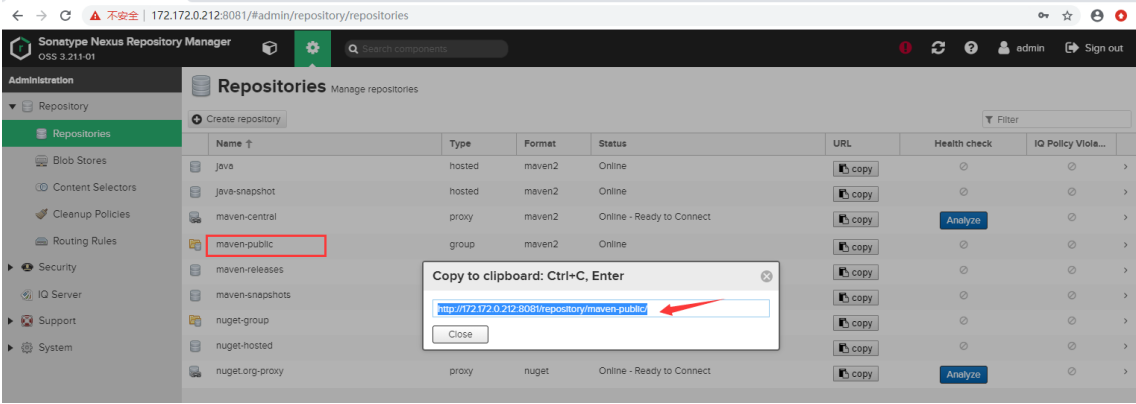Screen dimensions: 1136x404
Task: Reload the browser page
Action: coord(65,15)
